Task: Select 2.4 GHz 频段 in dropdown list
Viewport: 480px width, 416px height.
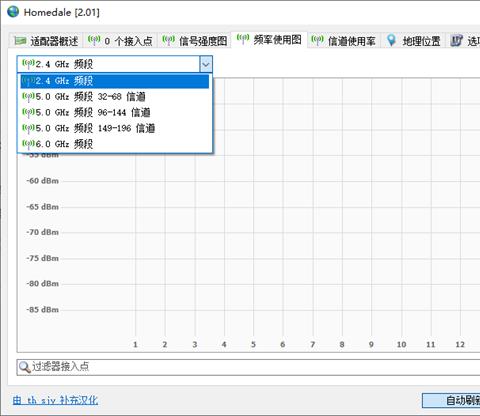Action: click(115, 81)
